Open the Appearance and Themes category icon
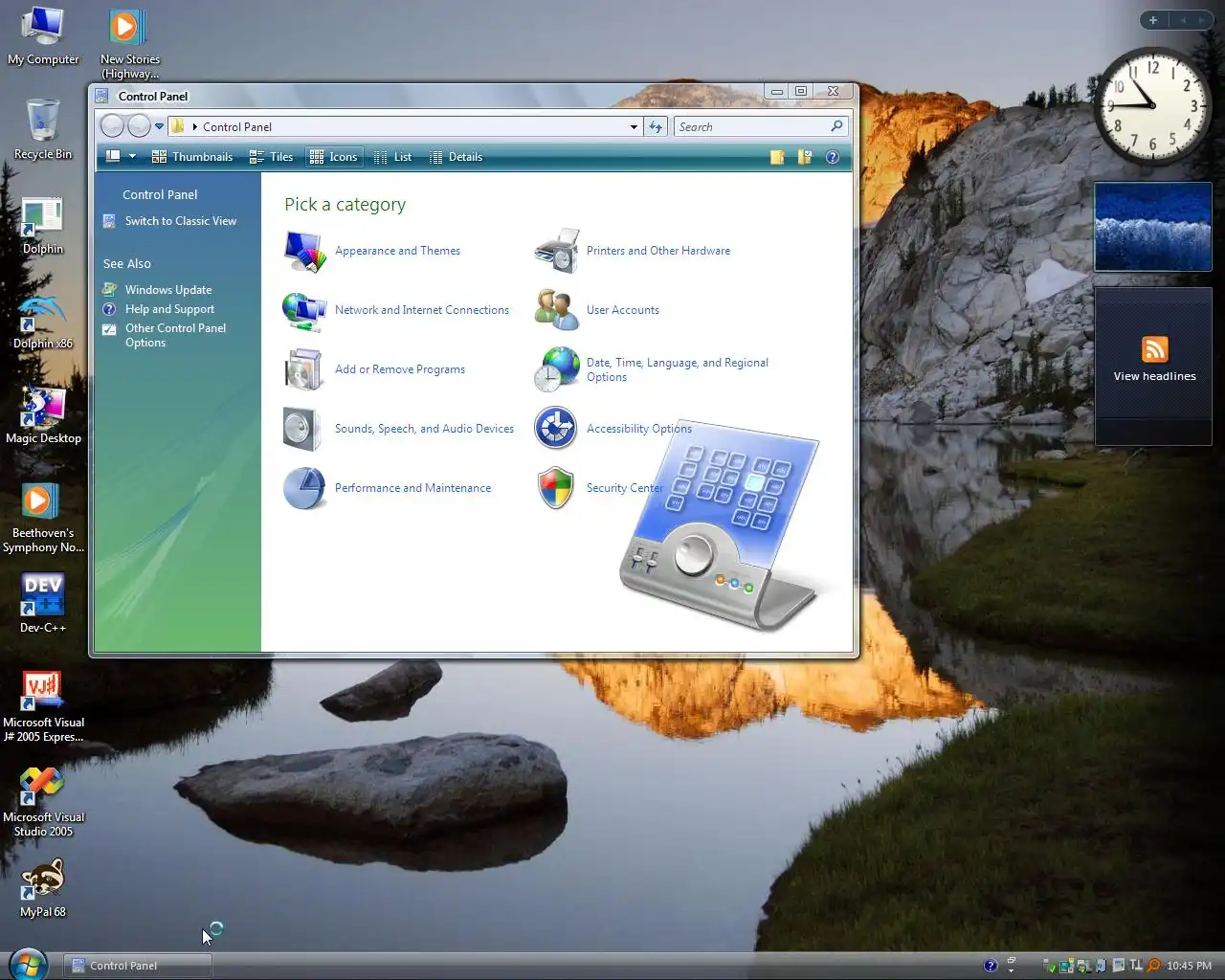1225x980 pixels. pyautogui.click(x=305, y=251)
